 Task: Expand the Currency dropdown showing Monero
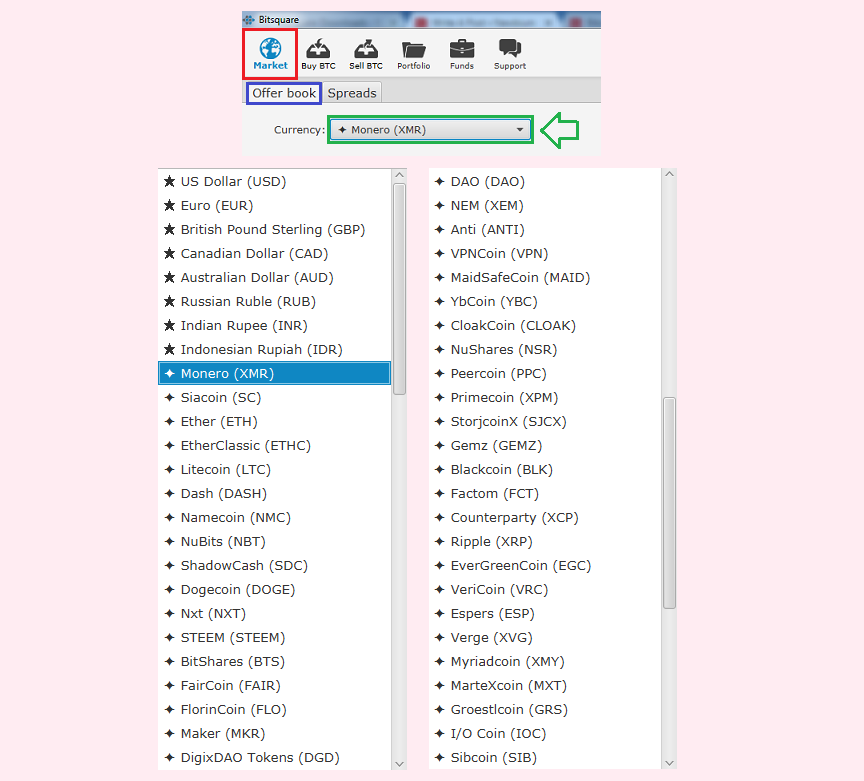pyautogui.click(x=430, y=130)
